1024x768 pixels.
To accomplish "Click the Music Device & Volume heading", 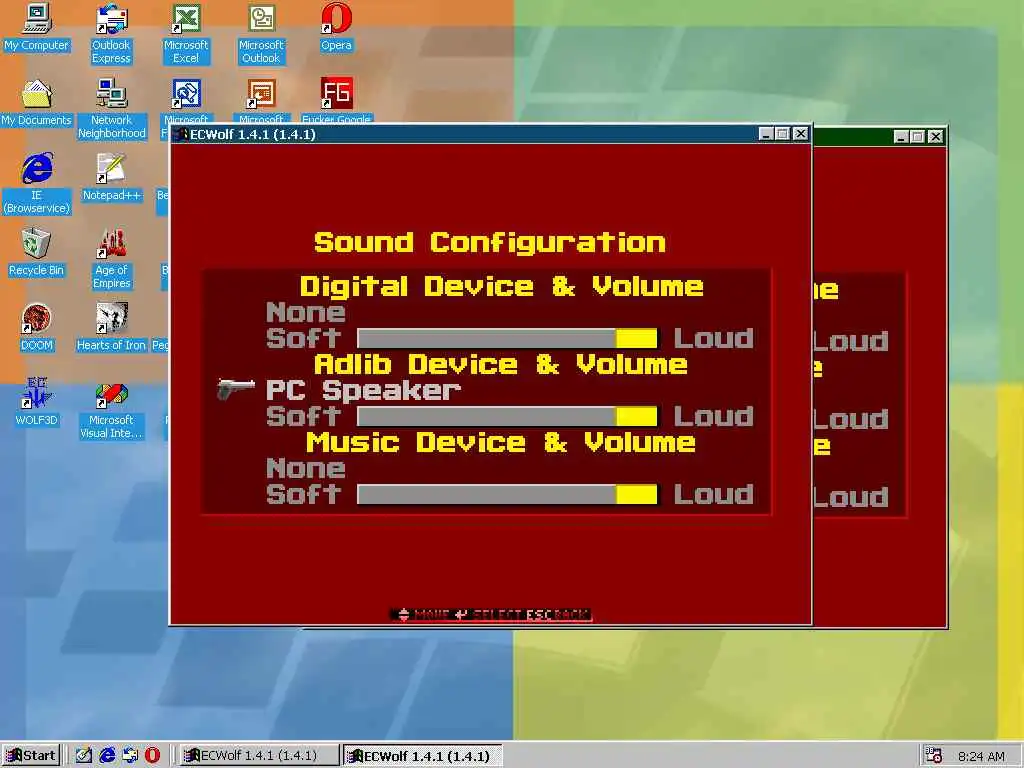I will click(500, 442).
